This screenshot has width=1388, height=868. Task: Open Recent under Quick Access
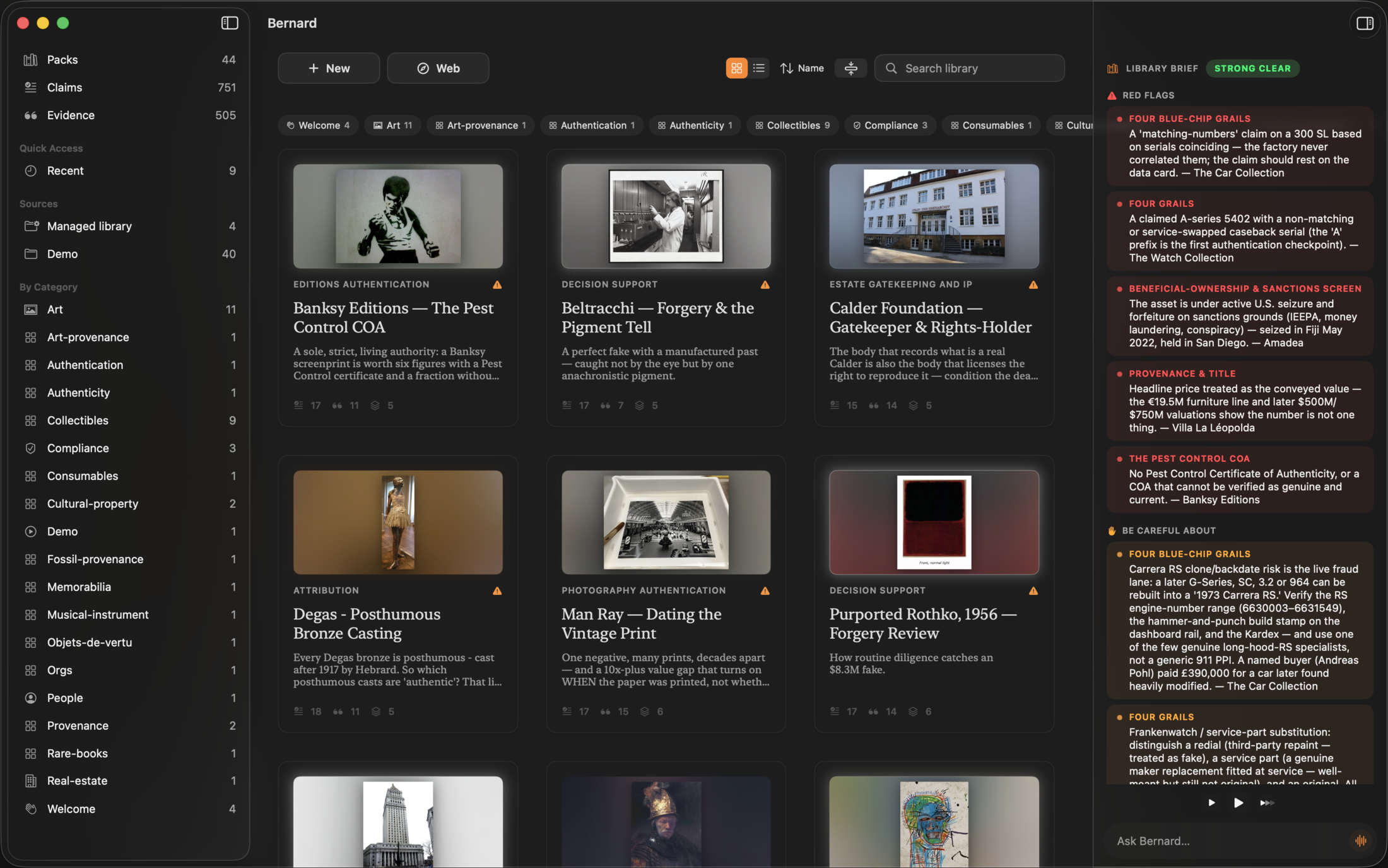tap(129, 171)
